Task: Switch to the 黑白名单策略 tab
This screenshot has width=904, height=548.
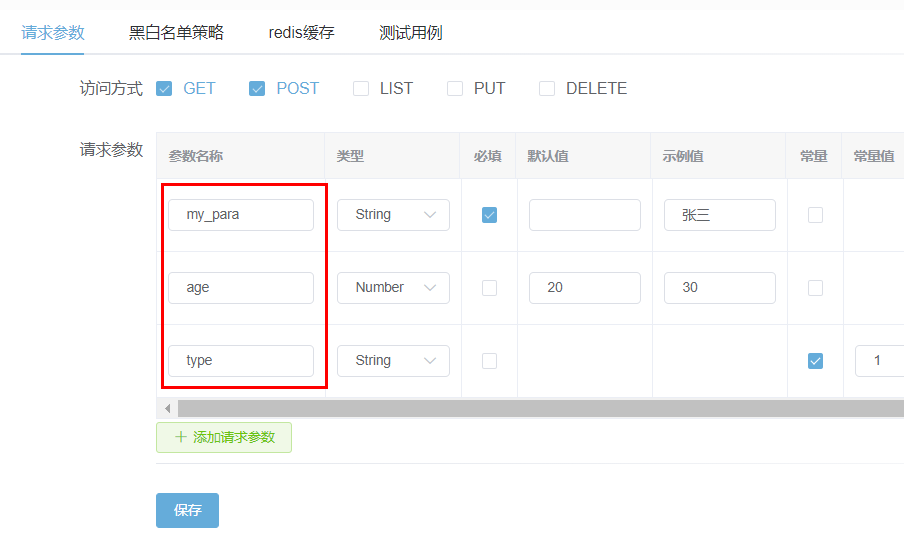Action: pos(176,33)
